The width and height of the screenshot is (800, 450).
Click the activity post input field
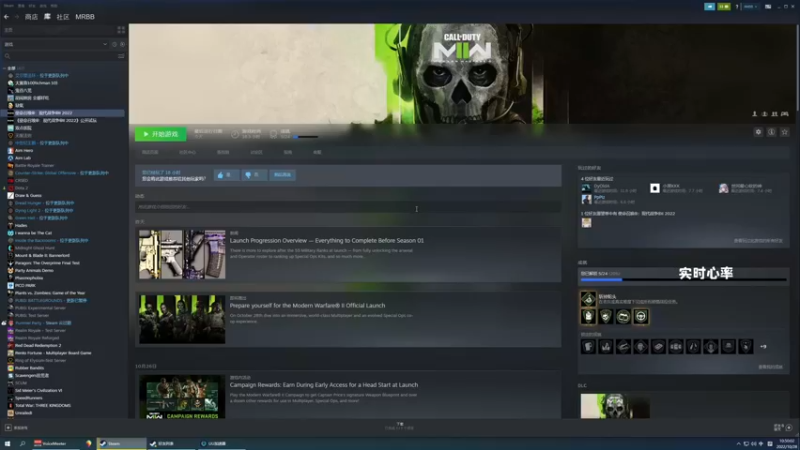click(348, 207)
